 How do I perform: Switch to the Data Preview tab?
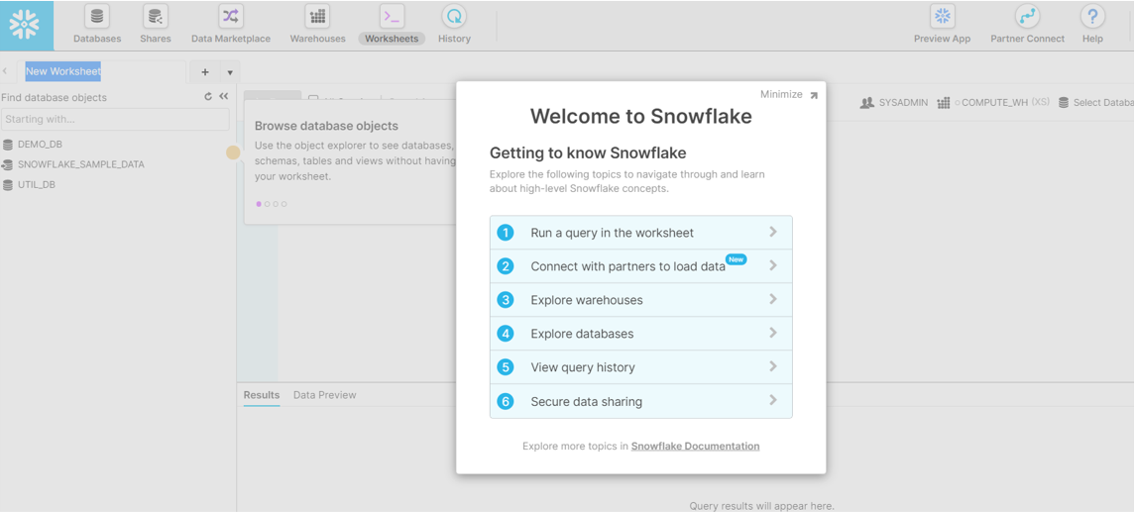[325, 395]
